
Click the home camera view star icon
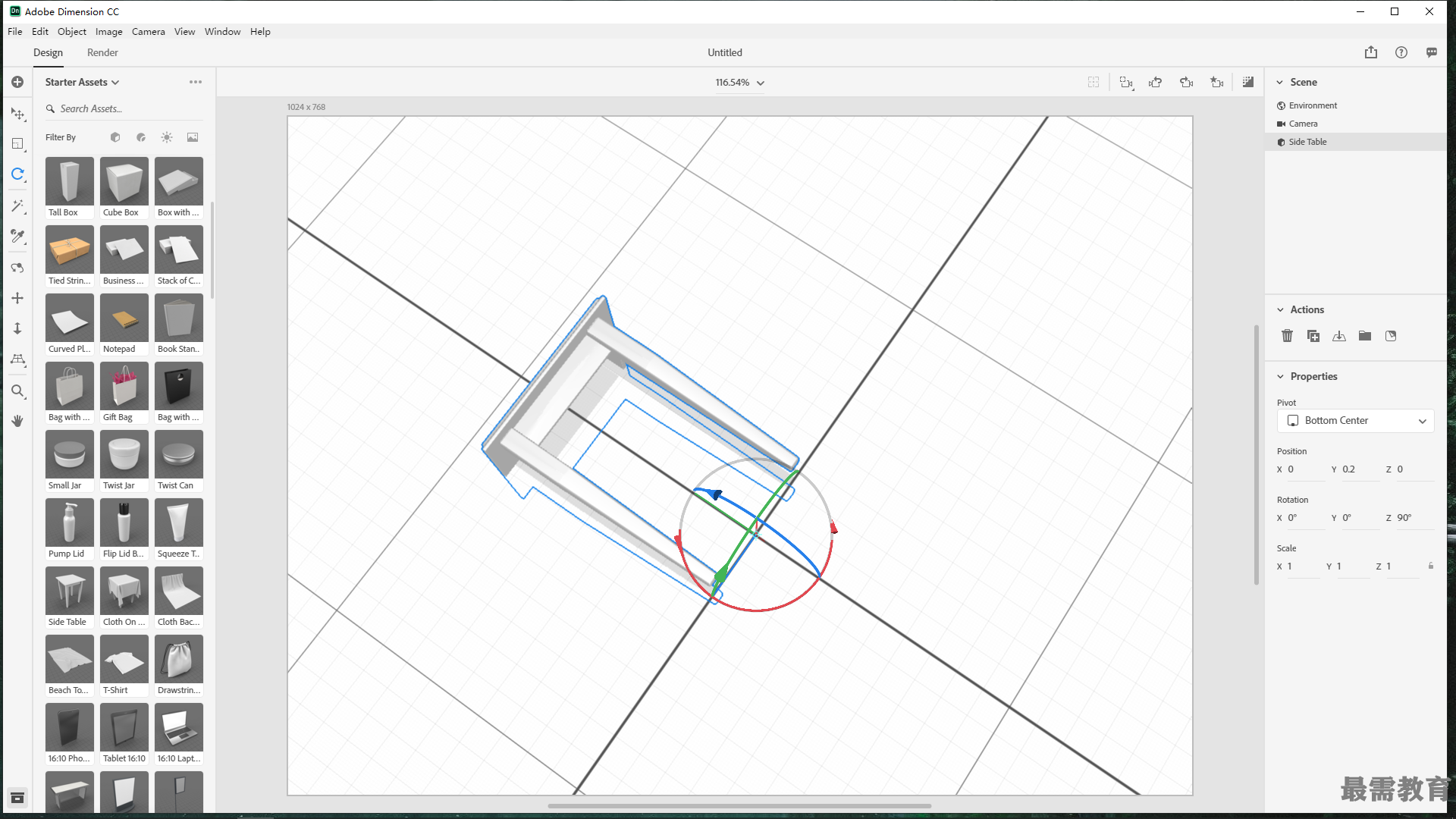pyautogui.click(x=1217, y=82)
